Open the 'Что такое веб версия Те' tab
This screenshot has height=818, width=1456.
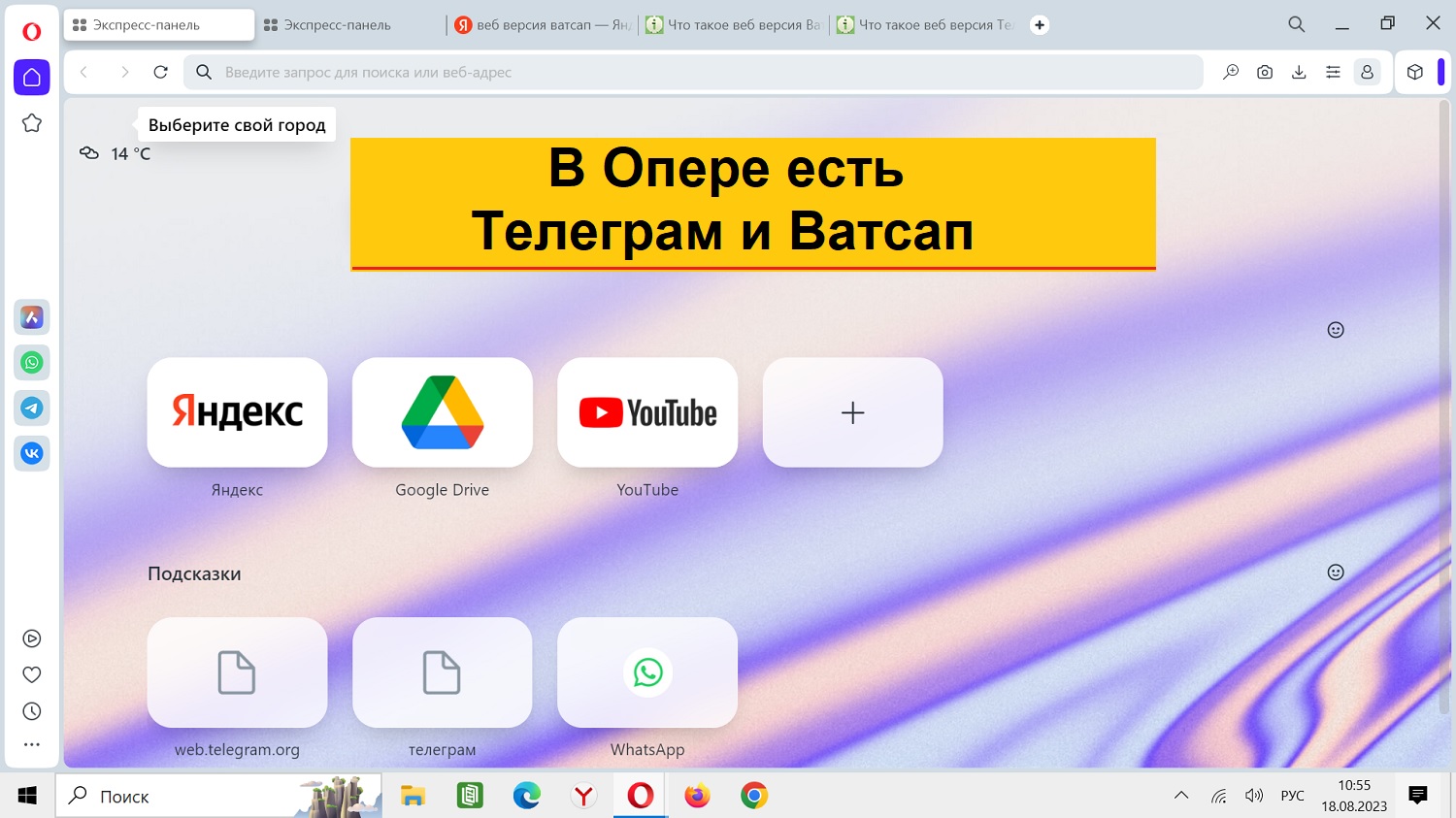point(924,25)
